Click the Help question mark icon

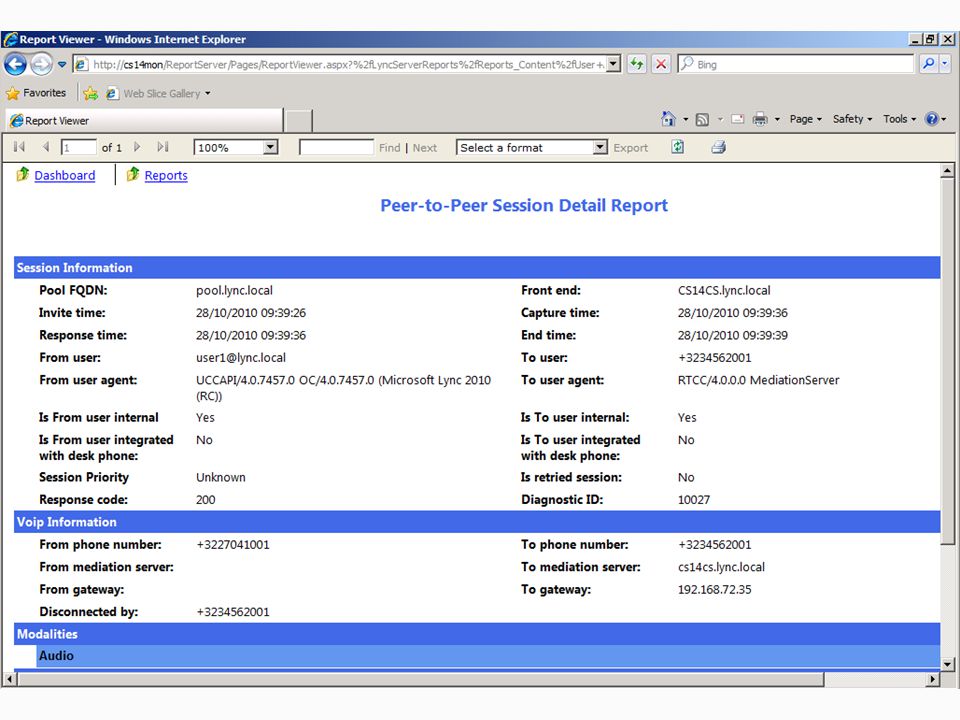pos(932,119)
